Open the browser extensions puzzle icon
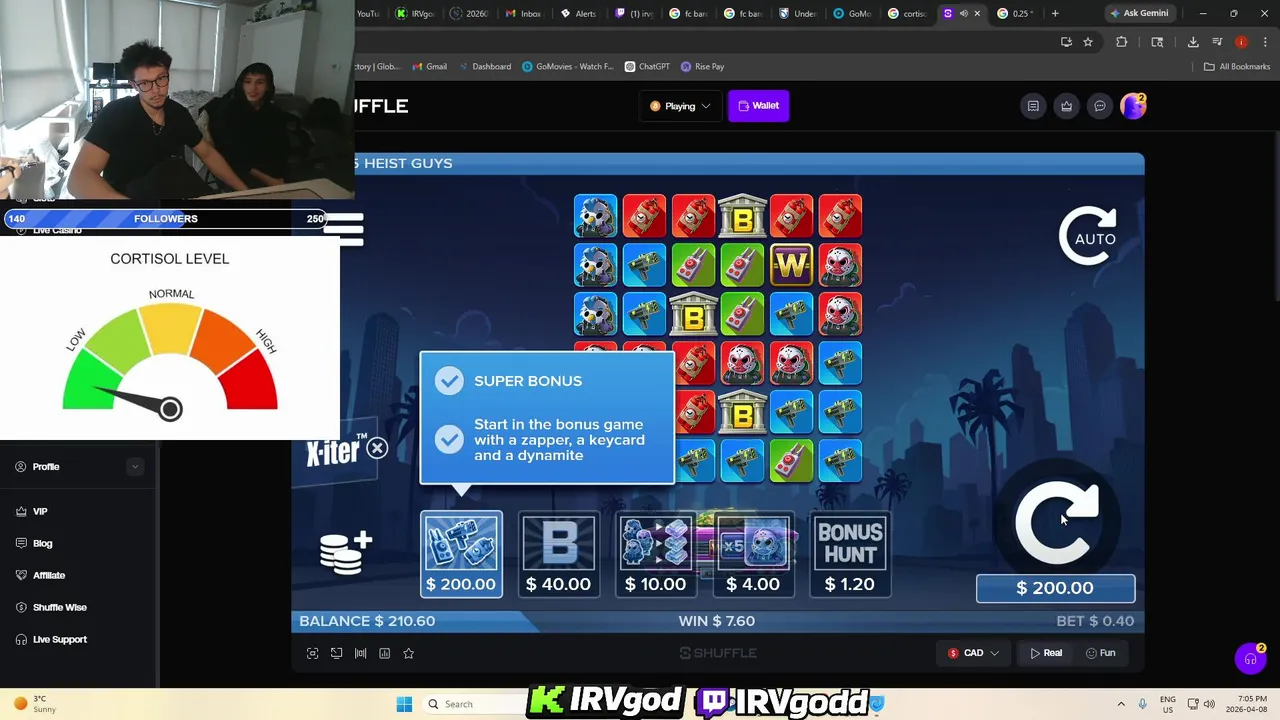 pos(1121,42)
